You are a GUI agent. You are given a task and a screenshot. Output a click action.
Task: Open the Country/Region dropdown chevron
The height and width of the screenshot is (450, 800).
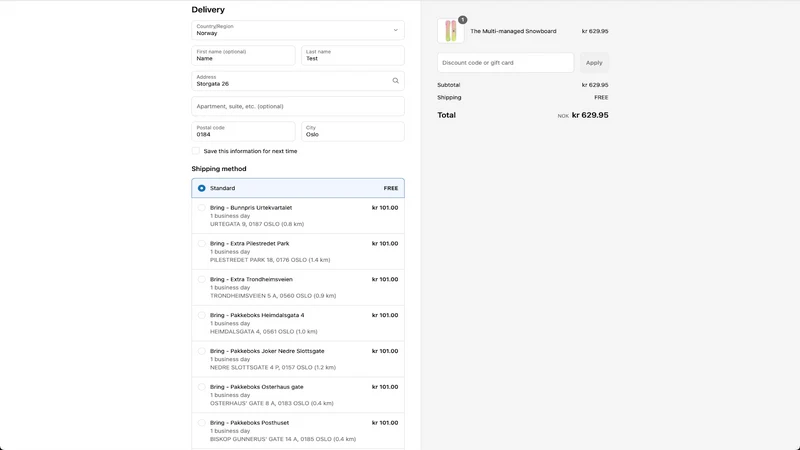(395, 30)
